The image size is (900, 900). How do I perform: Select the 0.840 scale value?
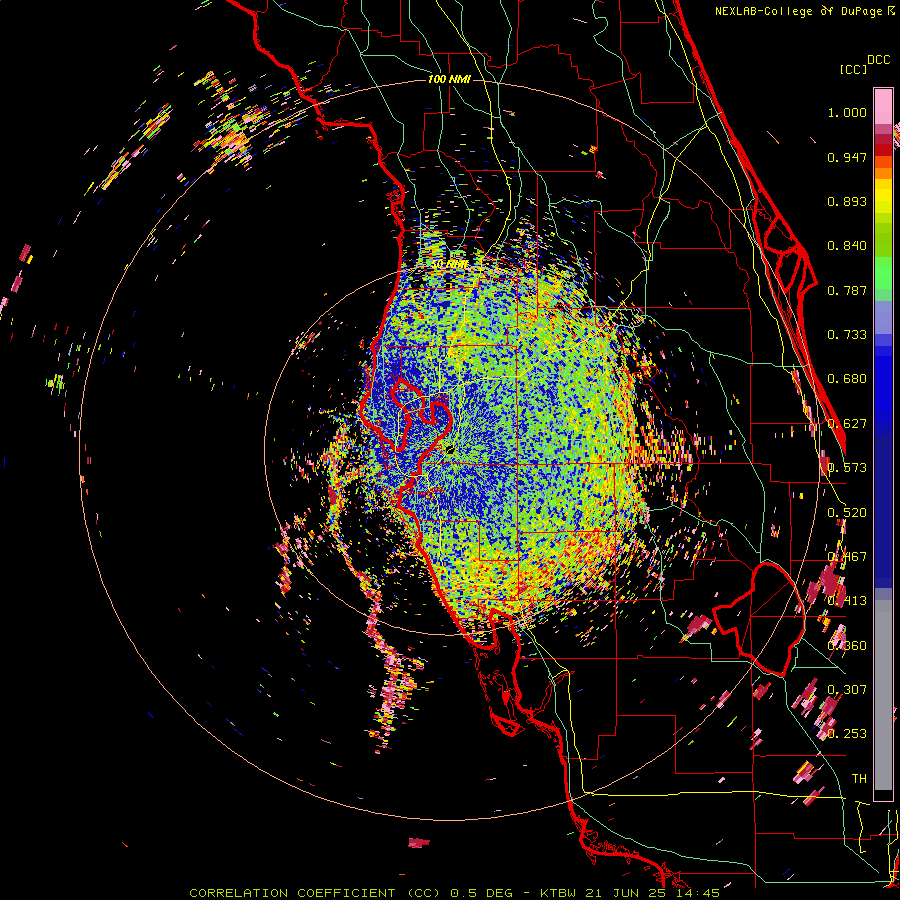click(847, 246)
